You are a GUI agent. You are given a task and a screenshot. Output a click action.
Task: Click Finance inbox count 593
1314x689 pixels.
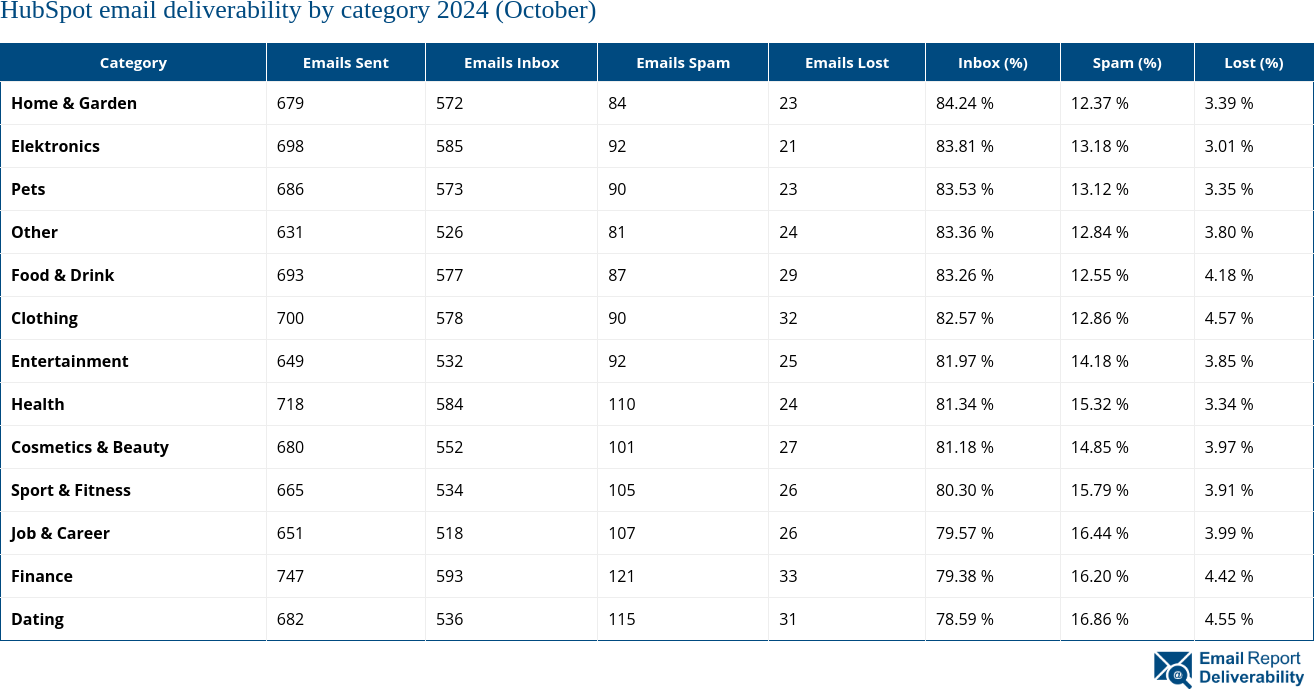[450, 576]
